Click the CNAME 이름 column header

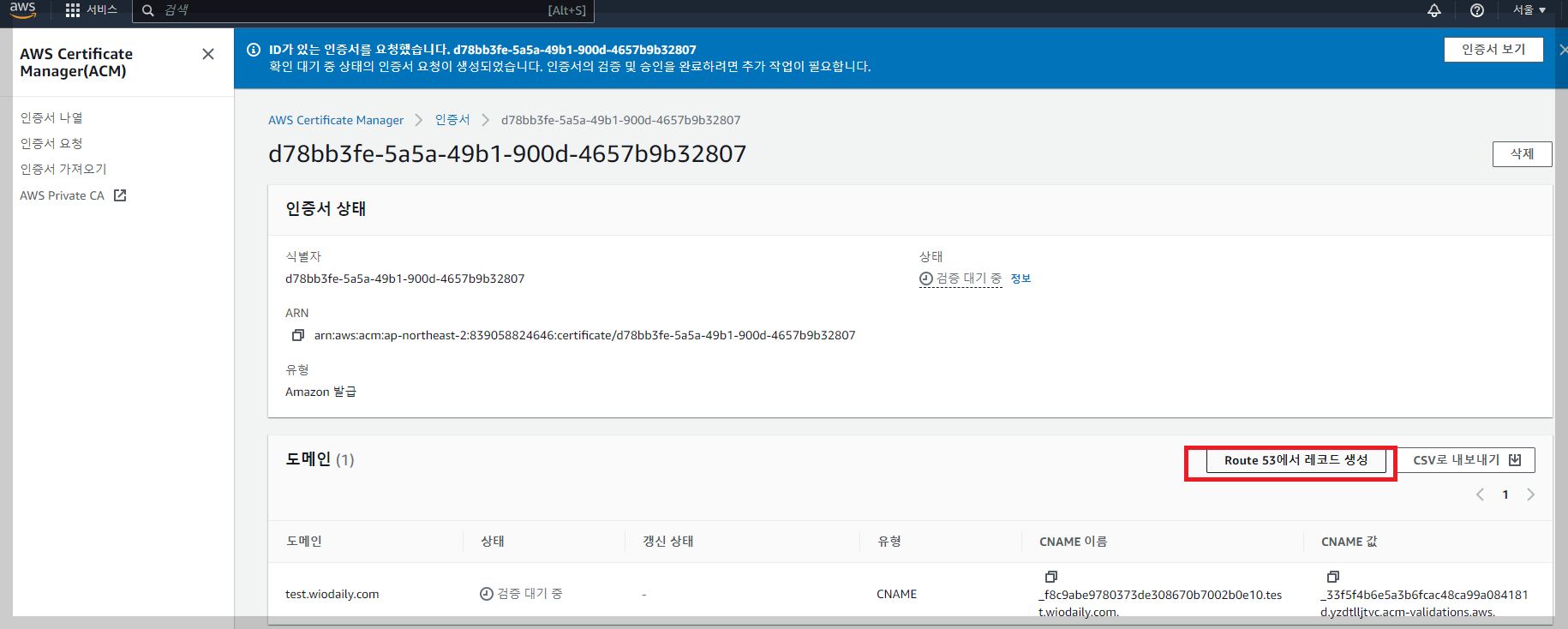click(1074, 542)
